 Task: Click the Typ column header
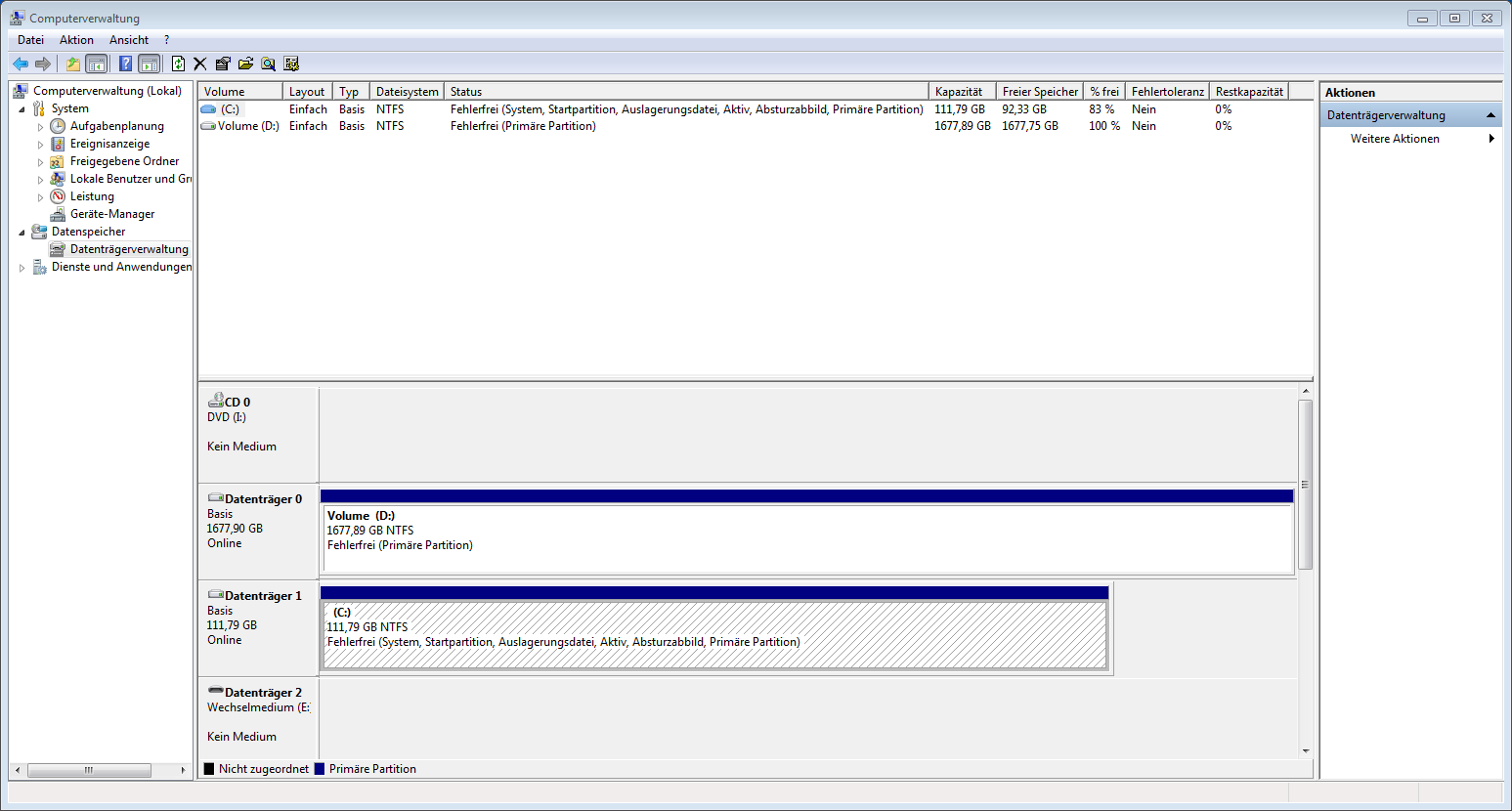tap(351, 91)
